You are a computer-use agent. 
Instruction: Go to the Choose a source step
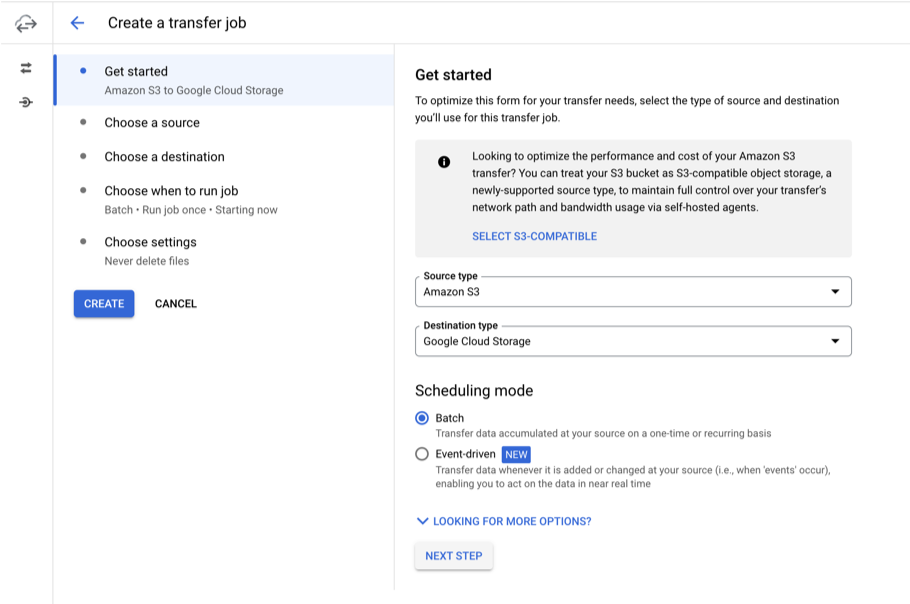tap(152, 122)
